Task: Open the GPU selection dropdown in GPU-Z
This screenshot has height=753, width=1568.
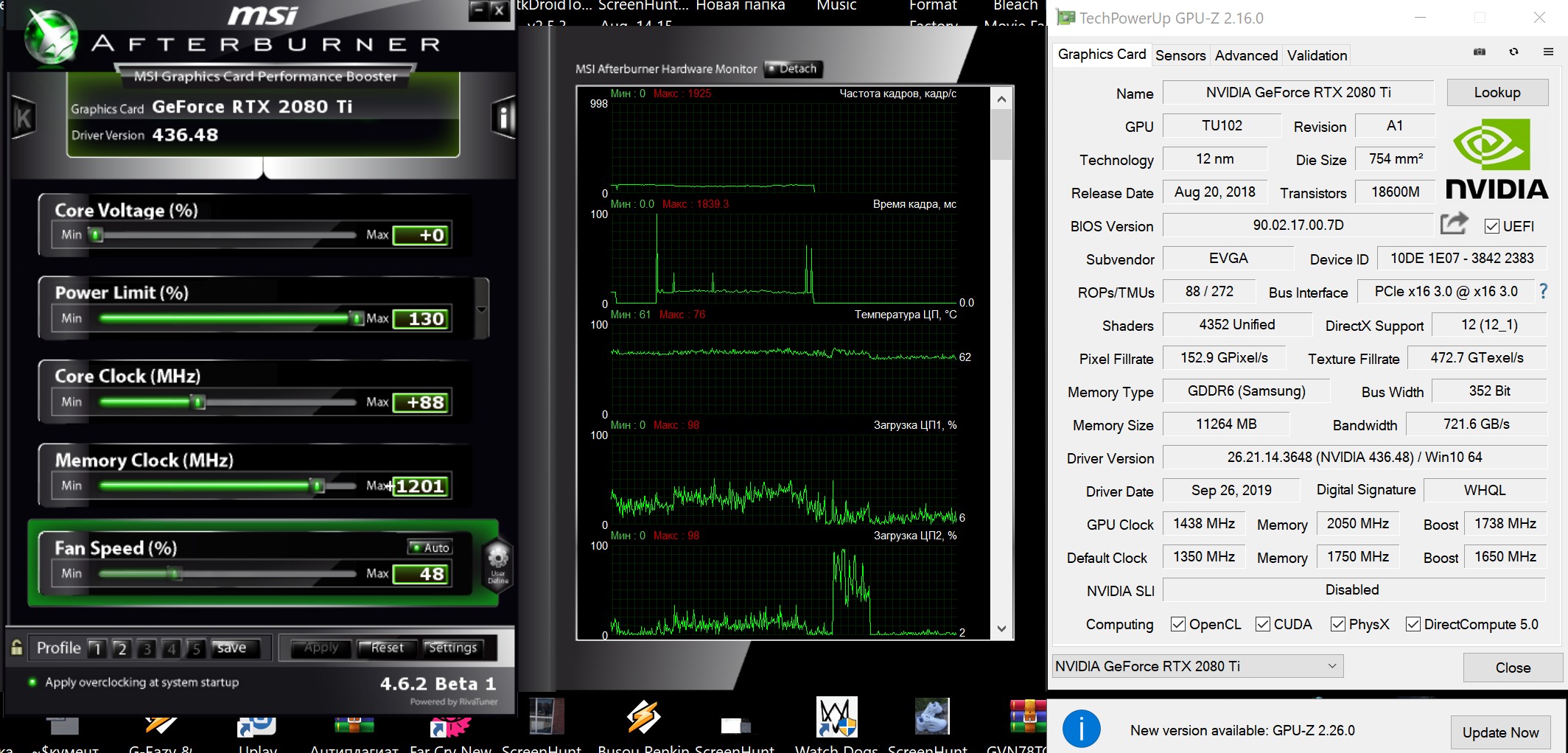Action: point(1197,666)
